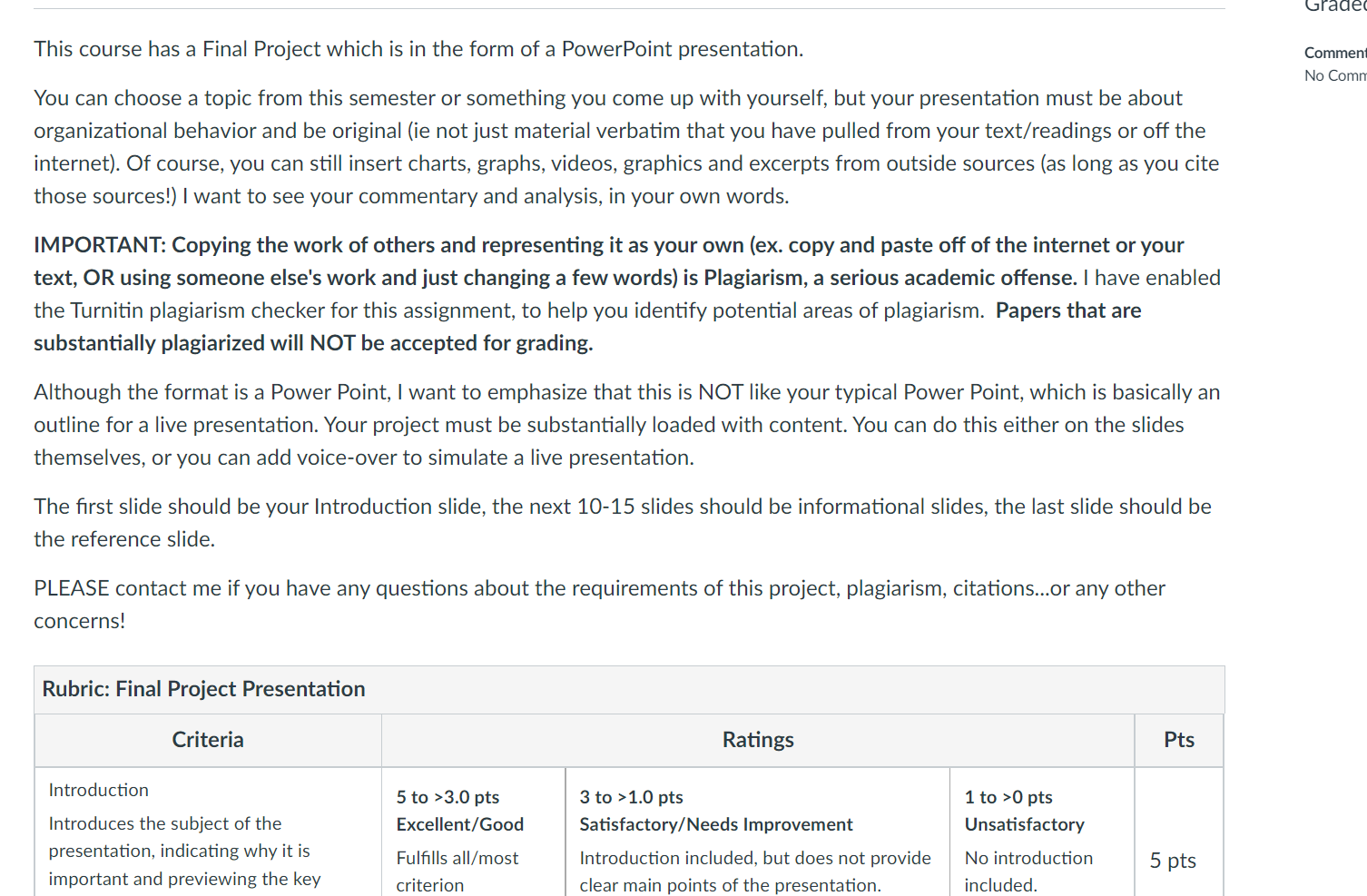Click the bold IMPORTANT plagiarism warning
1367x896 pixels.
pyautogui.click(x=609, y=261)
